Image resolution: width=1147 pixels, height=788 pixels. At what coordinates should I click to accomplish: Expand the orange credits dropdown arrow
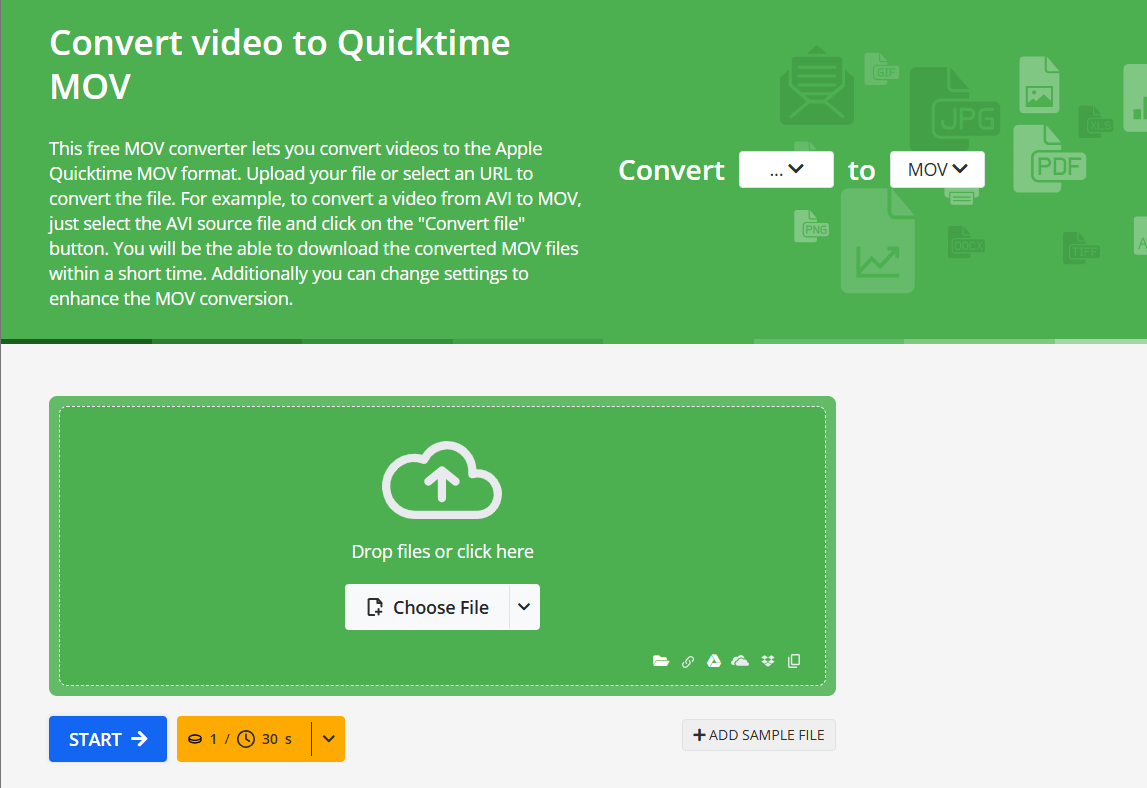tap(328, 739)
